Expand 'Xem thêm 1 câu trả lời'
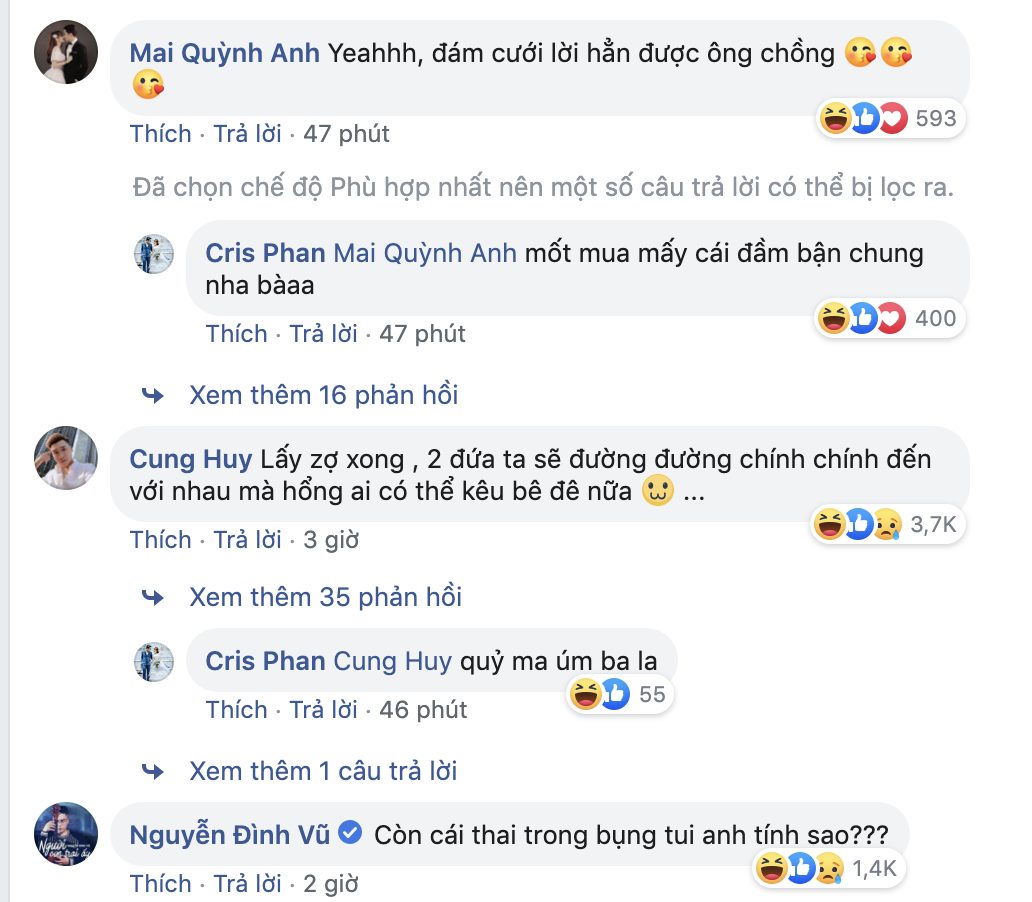Screen dimensions: 1032x902 pyautogui.click(x=322, y=771)
